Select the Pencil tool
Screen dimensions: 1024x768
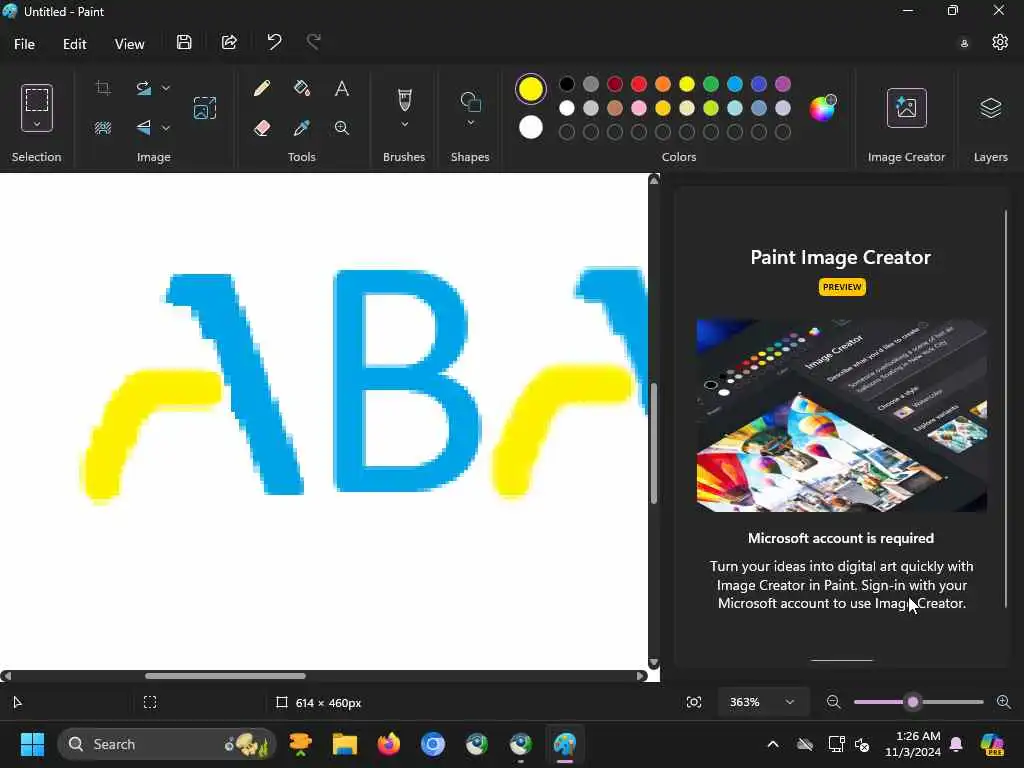coord(262,88)
